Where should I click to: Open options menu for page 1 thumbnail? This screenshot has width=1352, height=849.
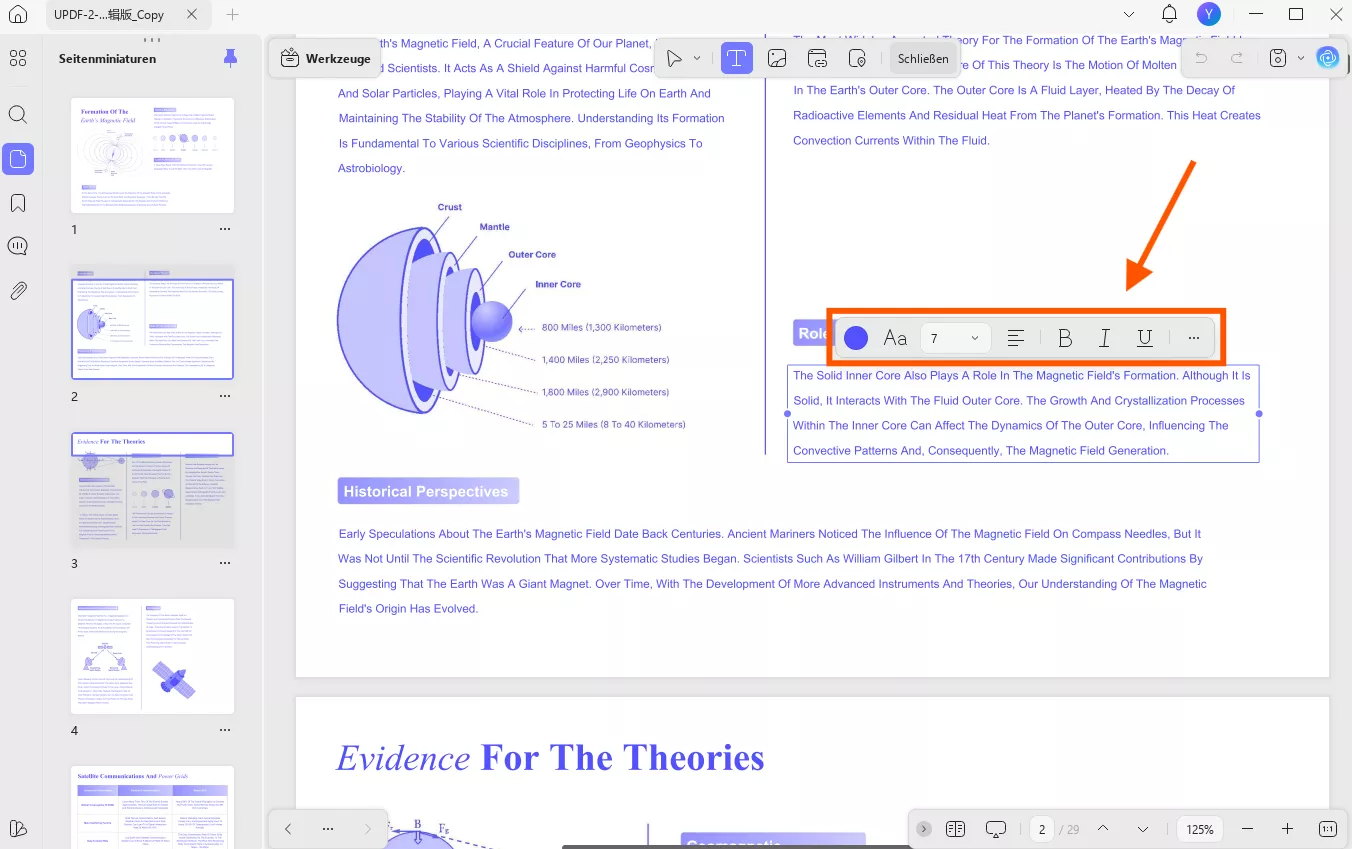click(225, 229)
